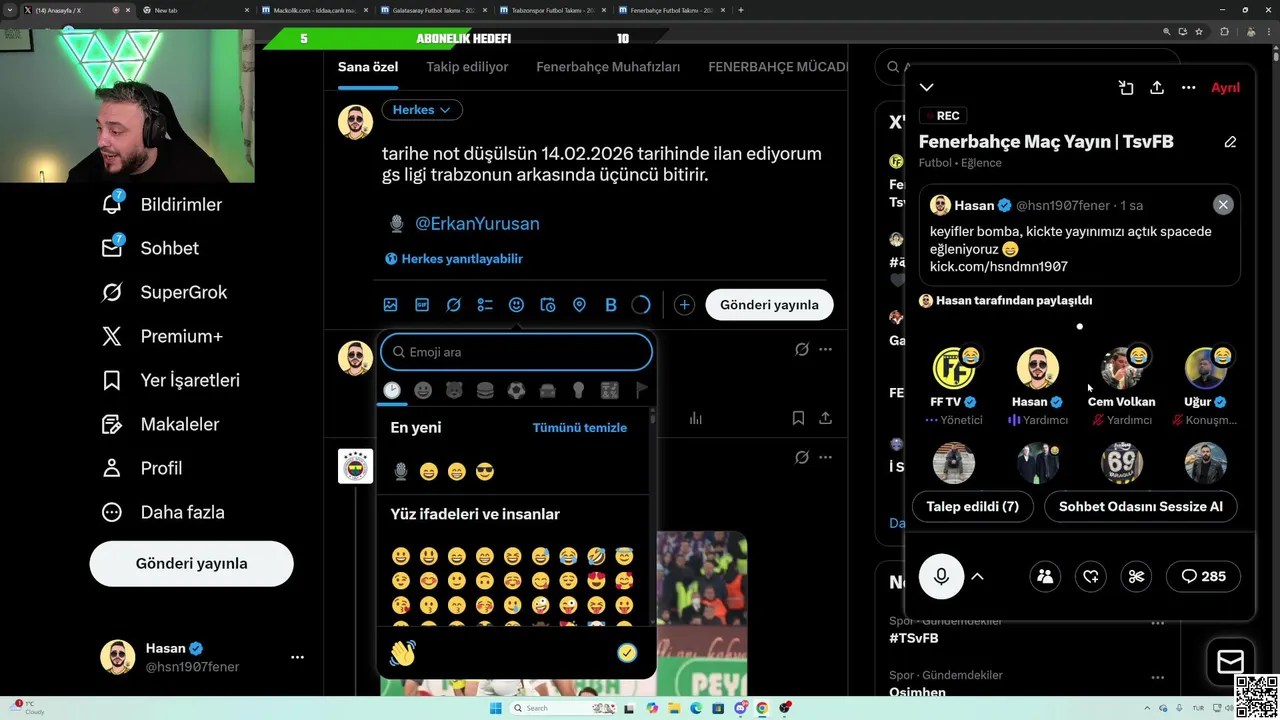
Task: Open Space comments showing 285
Action: [1203, 576]
